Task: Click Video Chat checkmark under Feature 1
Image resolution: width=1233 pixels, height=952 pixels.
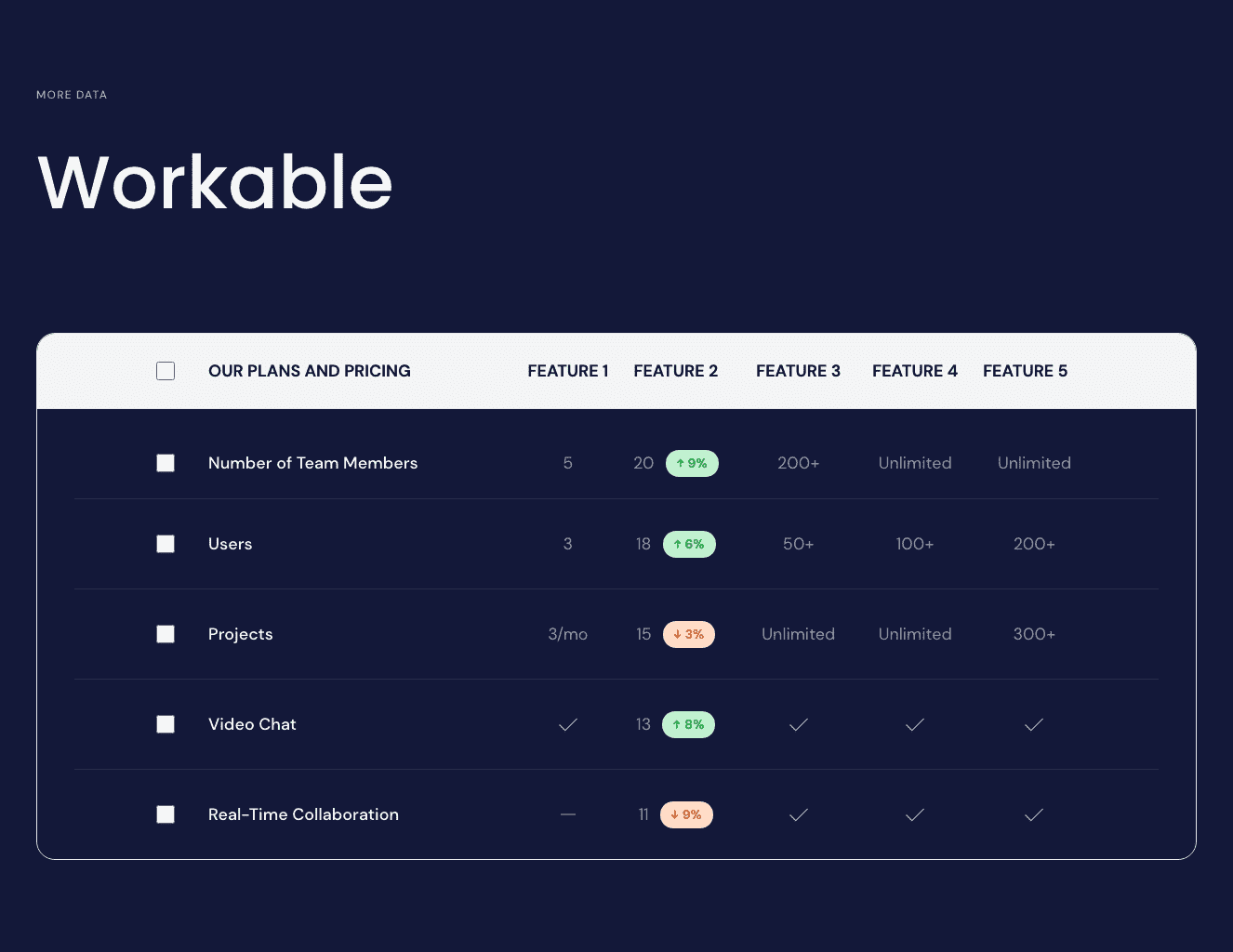Action: pyautogui.click(x=568, y=724)
